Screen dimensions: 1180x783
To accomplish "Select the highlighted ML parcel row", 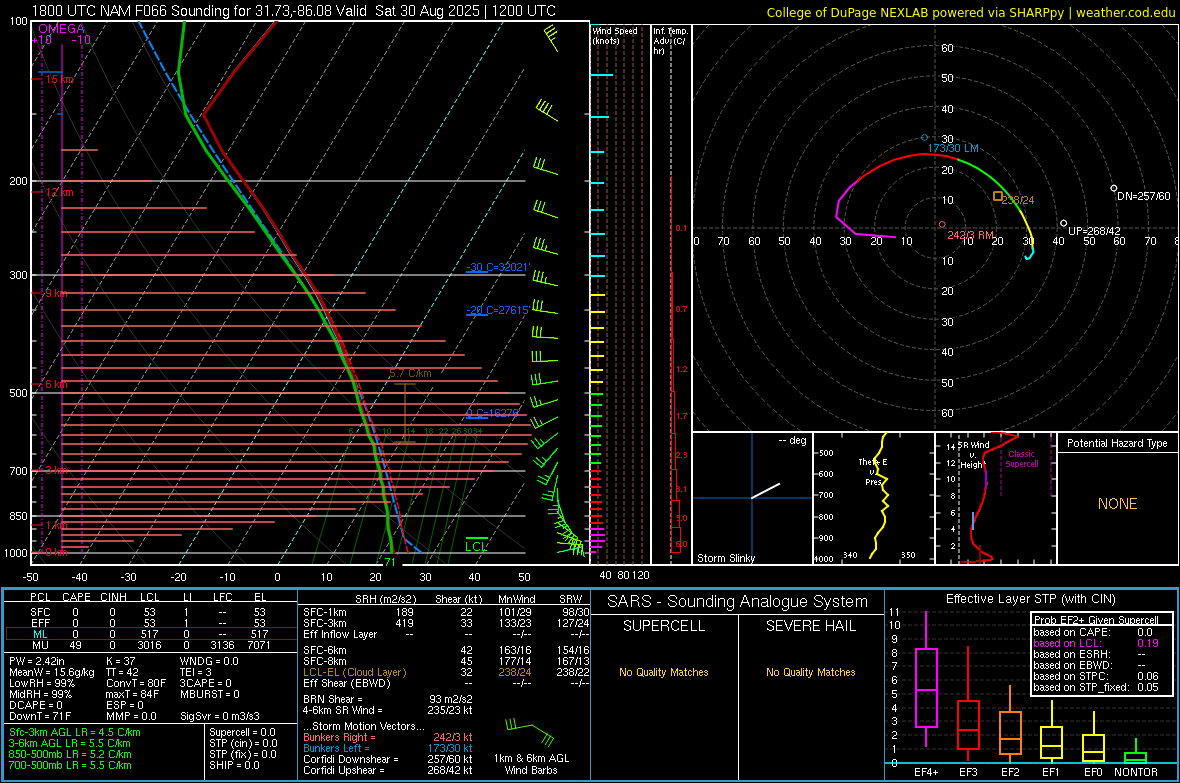I will click(149, 634).
